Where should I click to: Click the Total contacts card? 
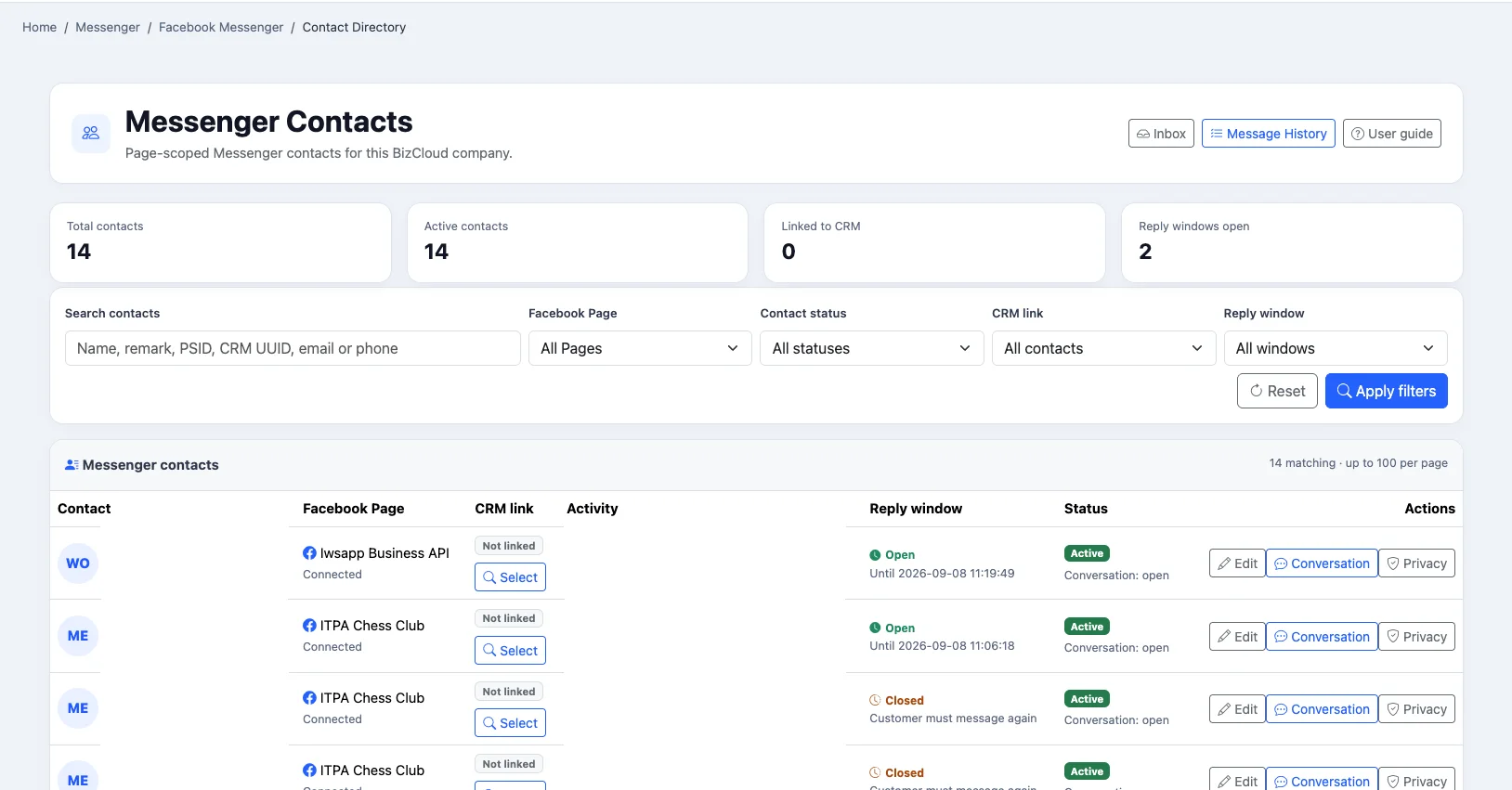(x=220, y=242)
